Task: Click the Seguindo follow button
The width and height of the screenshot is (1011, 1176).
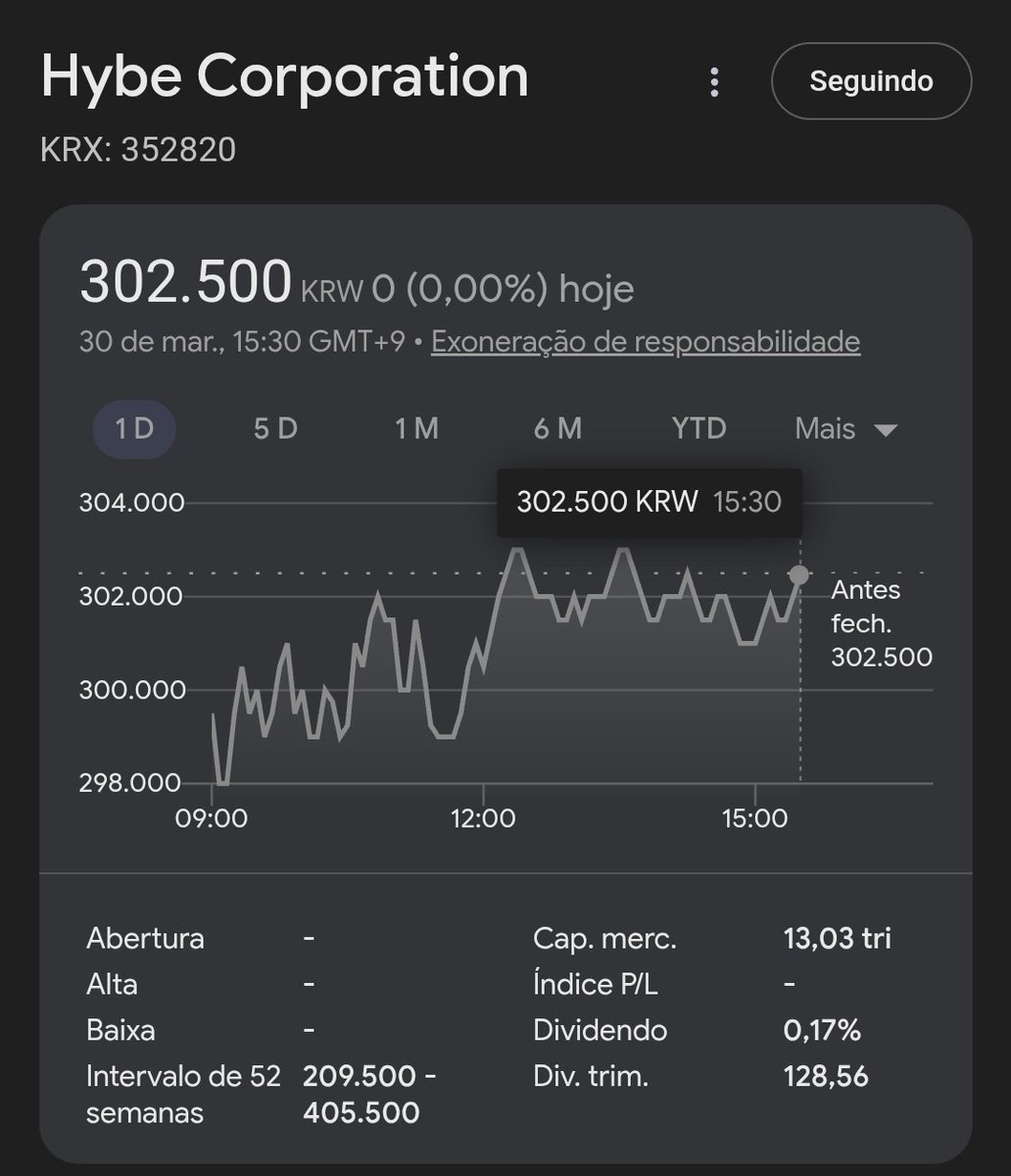Action: [x=871, y=81]
